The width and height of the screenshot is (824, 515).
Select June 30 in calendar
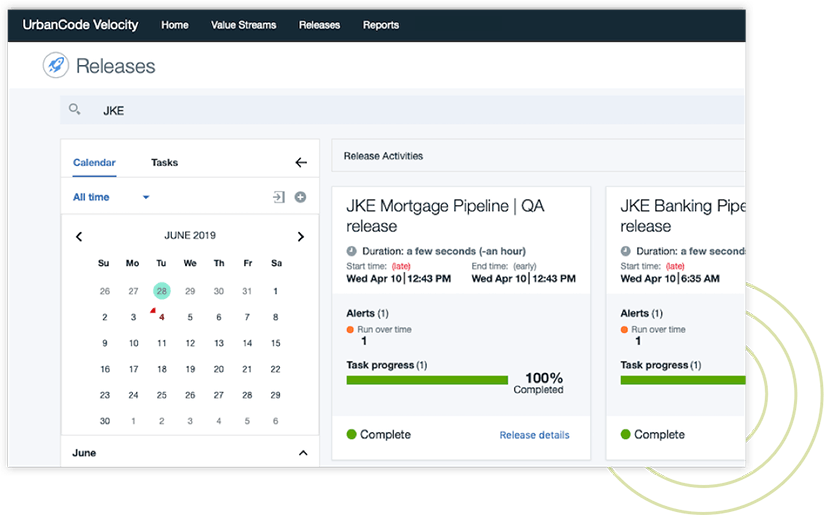(105, 421)
